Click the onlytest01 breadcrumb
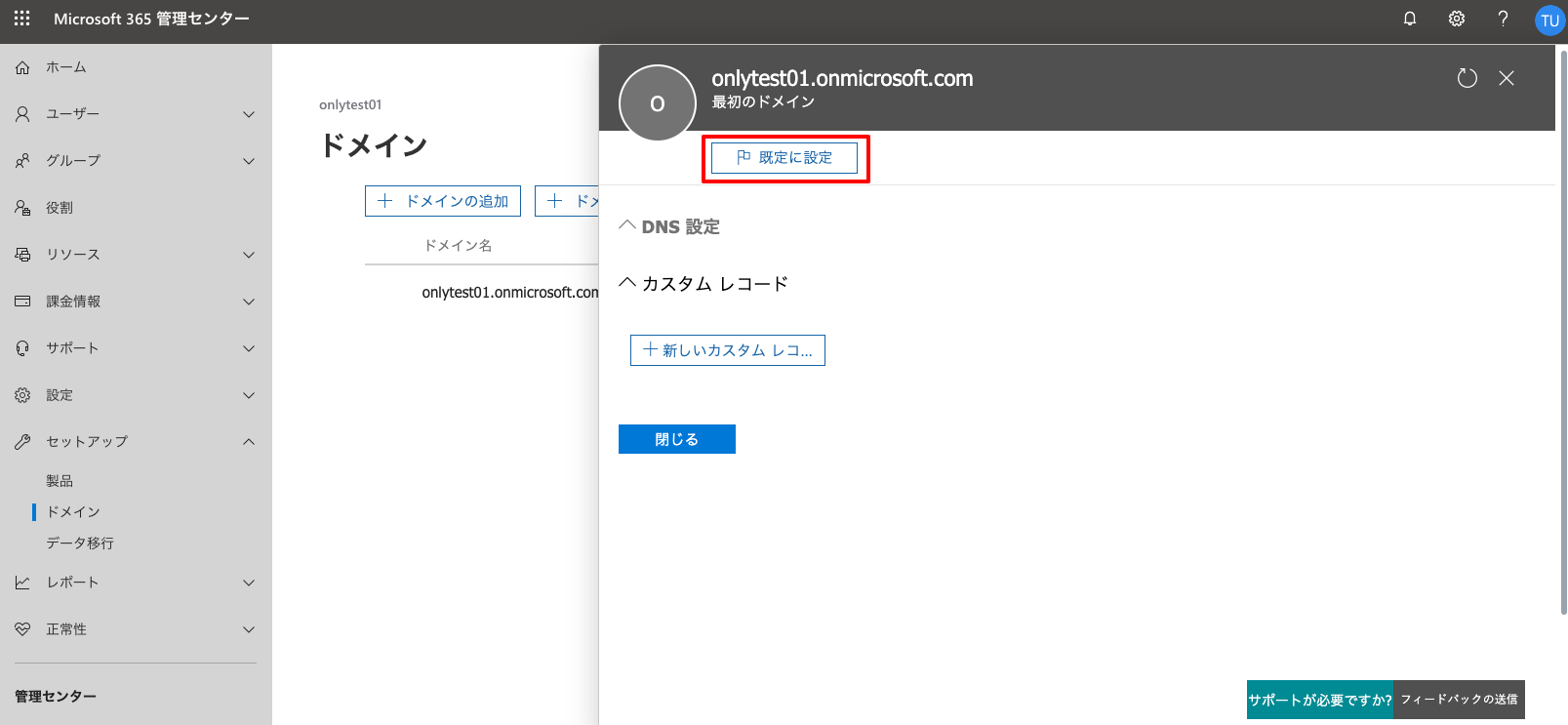The width and height of the screenshot is (1568, 725). pos(350,105)
